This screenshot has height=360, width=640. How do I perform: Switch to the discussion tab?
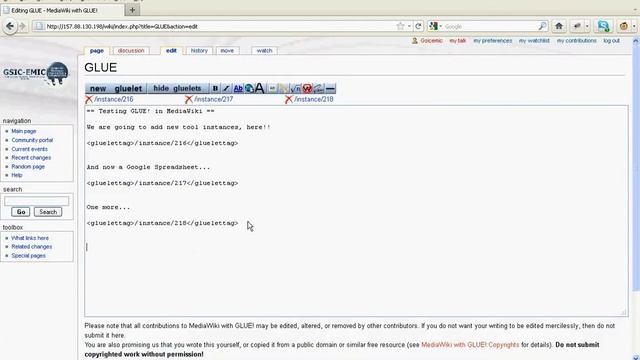131,51
